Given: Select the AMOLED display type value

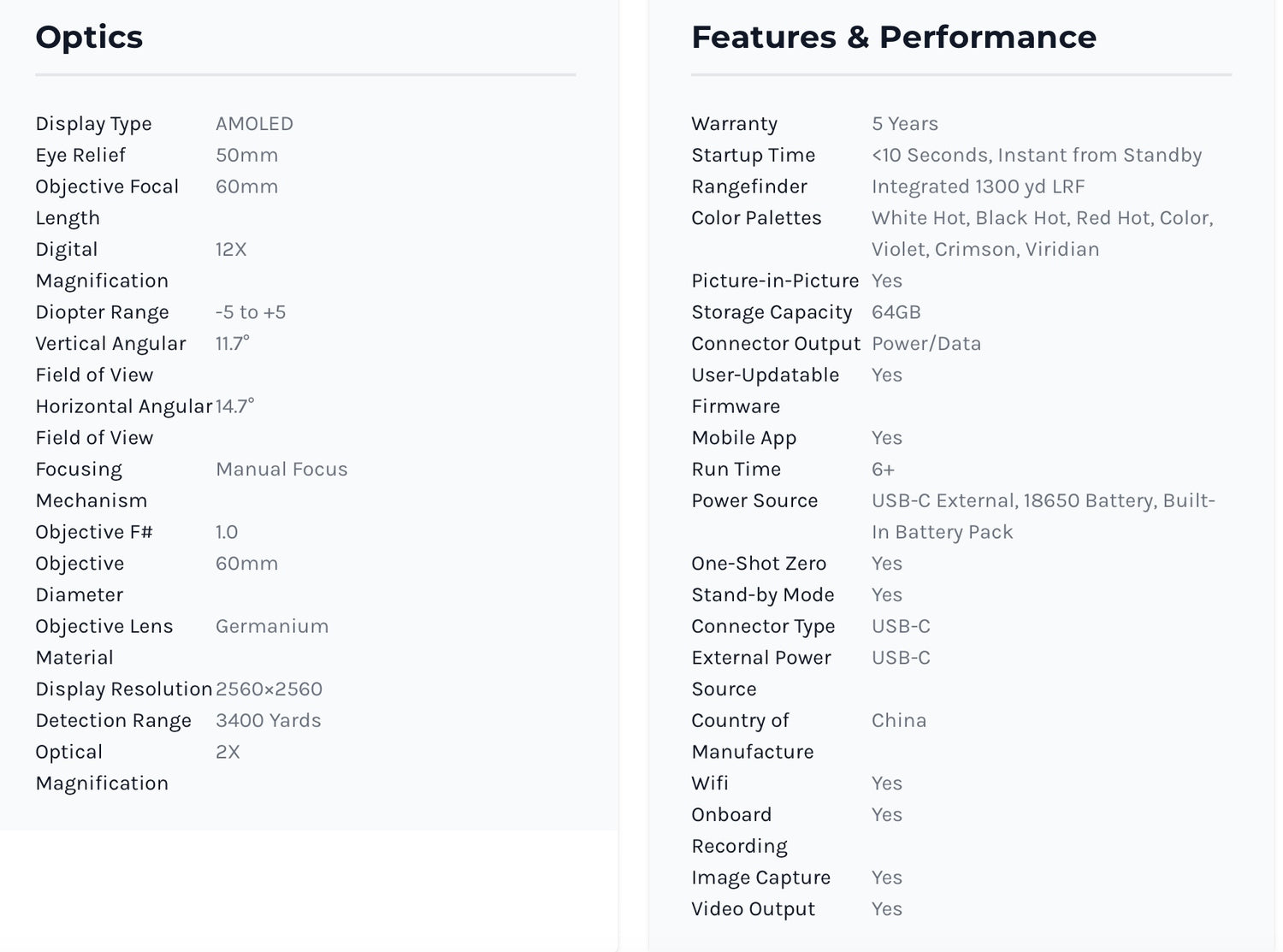Looking at the screenshot, I should 254,124.
